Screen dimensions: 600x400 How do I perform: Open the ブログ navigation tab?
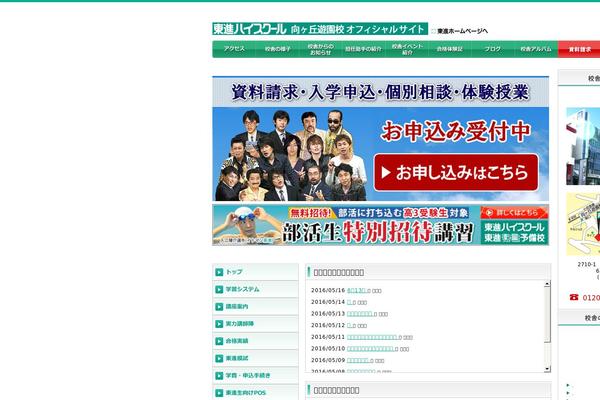(493, 49)
